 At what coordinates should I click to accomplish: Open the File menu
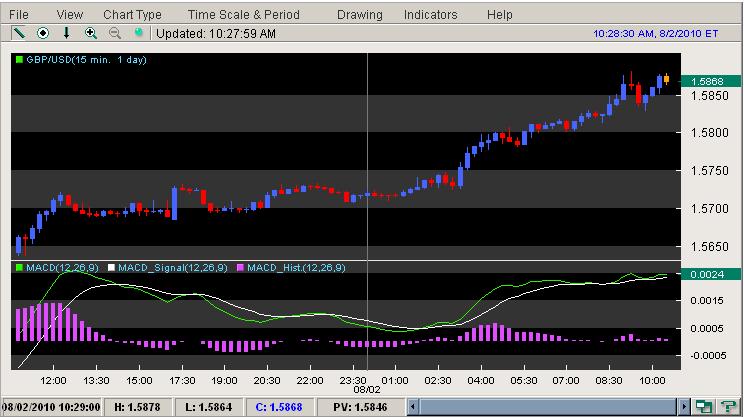tap(19, 15)
